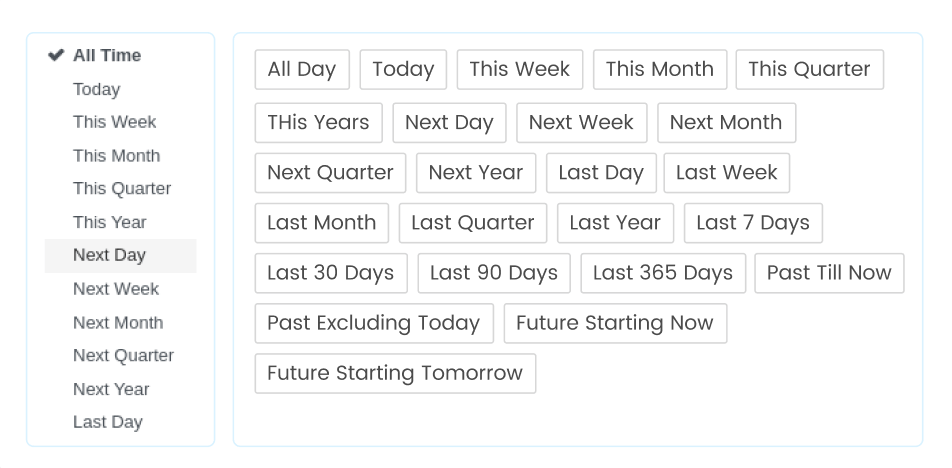Select Last Day in the left list

pos(107,422)
